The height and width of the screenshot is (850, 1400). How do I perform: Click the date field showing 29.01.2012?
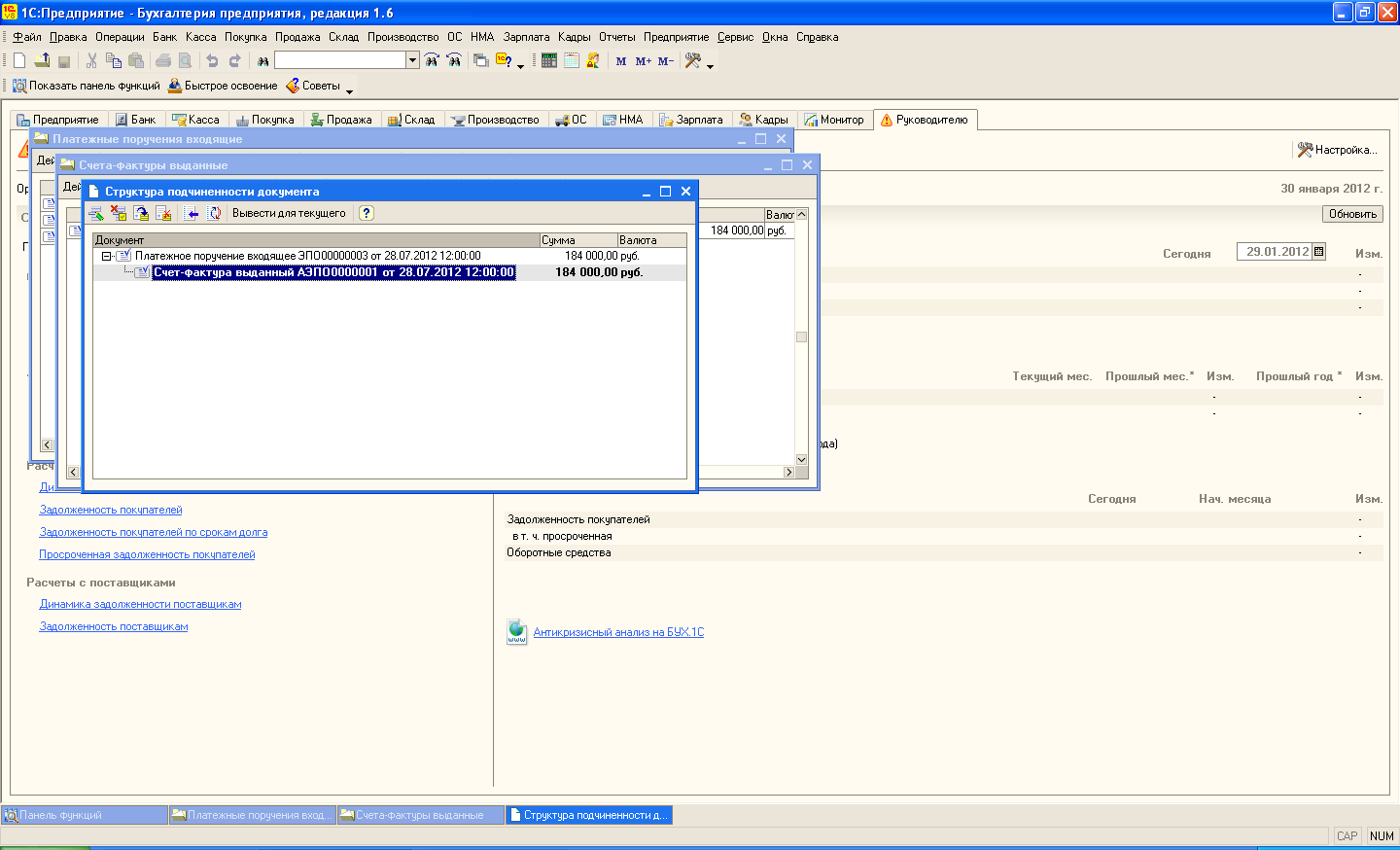click(x=1275, y=251)
